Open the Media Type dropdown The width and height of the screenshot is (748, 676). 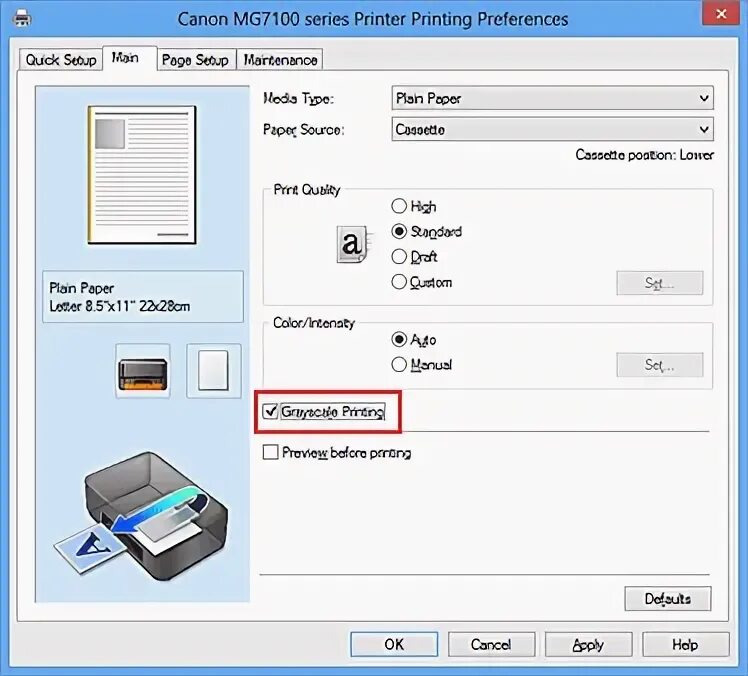point(552,98)
